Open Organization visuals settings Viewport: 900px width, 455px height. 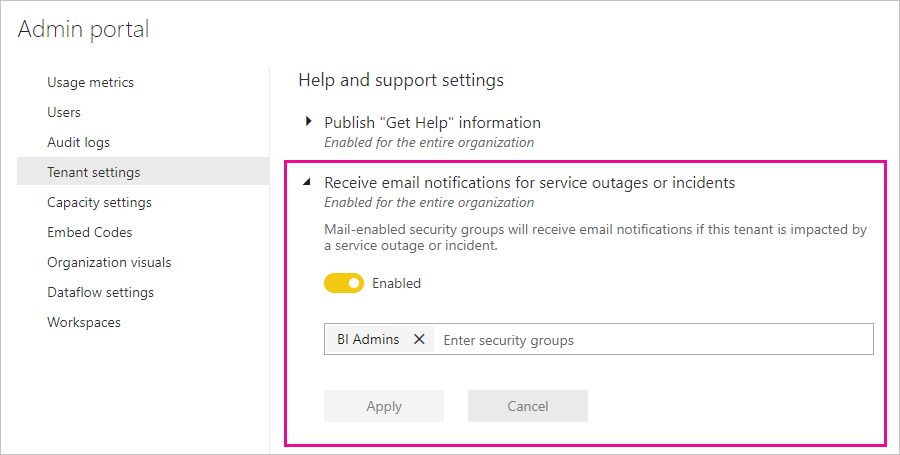[109, 262]
